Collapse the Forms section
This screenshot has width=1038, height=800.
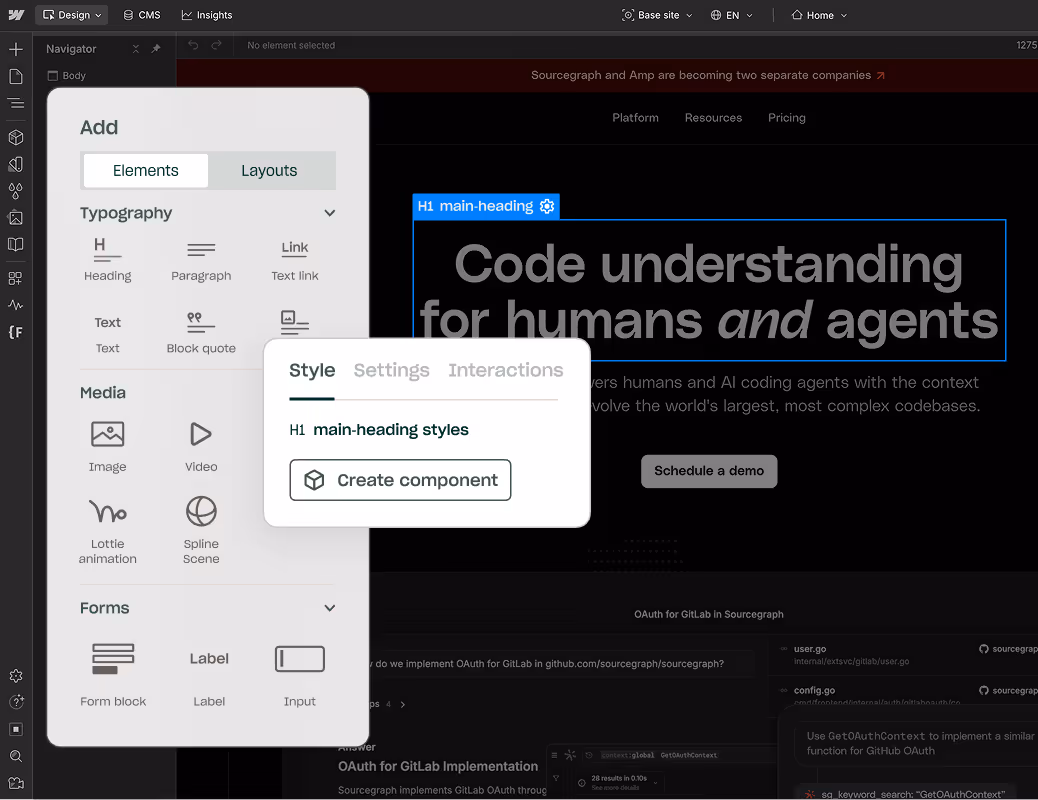click(330, 608)
